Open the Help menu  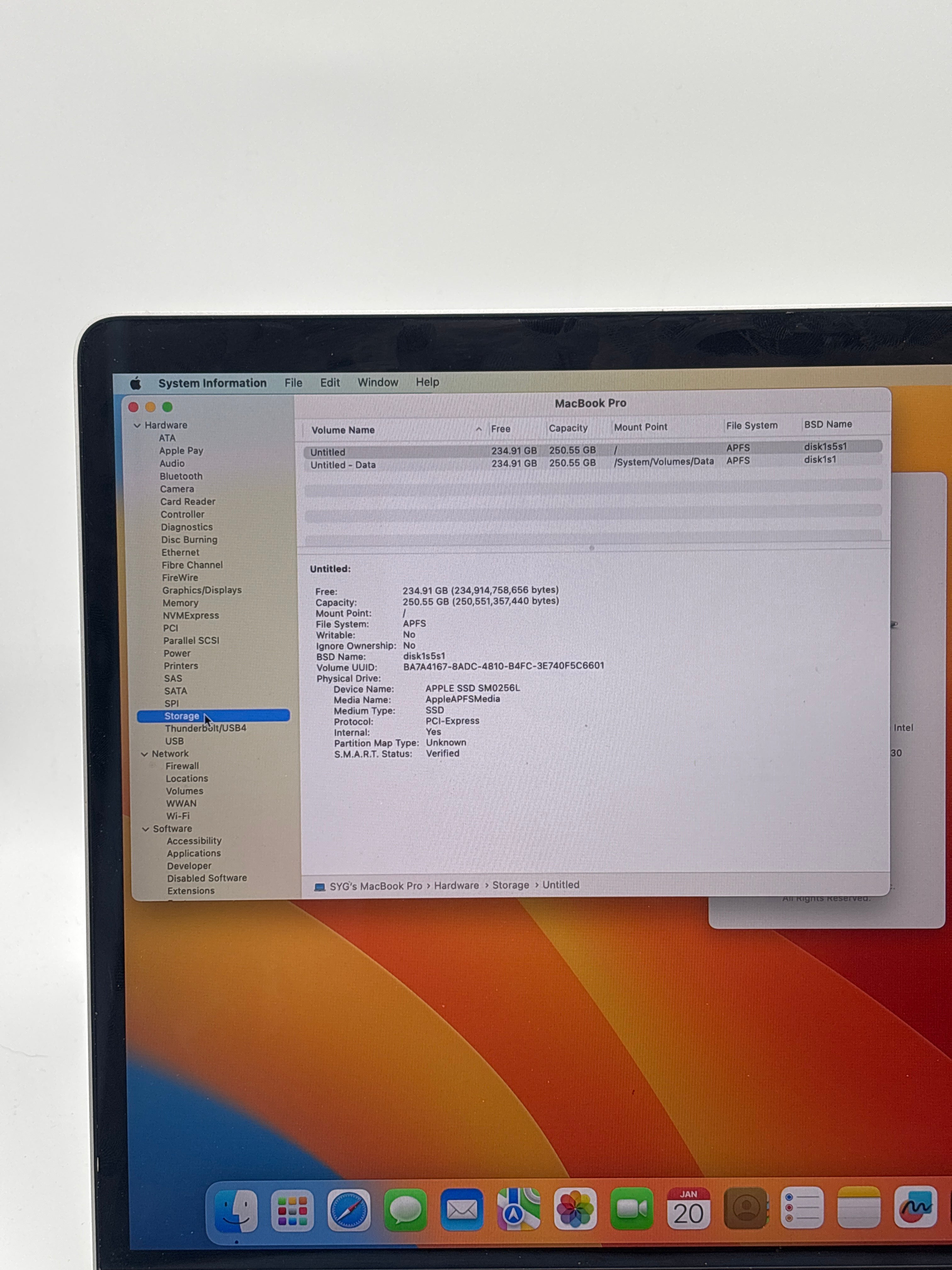pos(428,382)
